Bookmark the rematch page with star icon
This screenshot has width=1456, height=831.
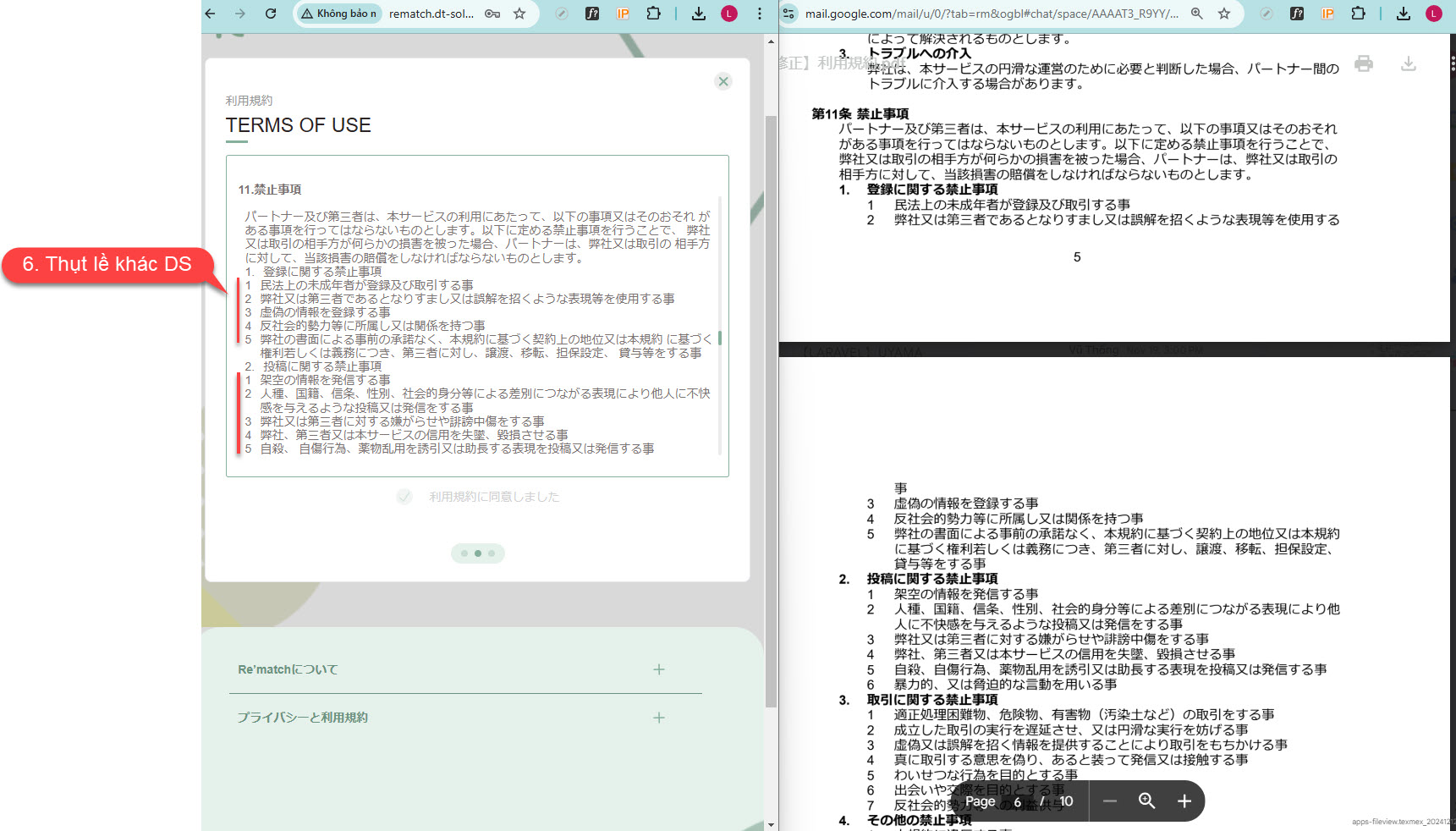point(519,14)
